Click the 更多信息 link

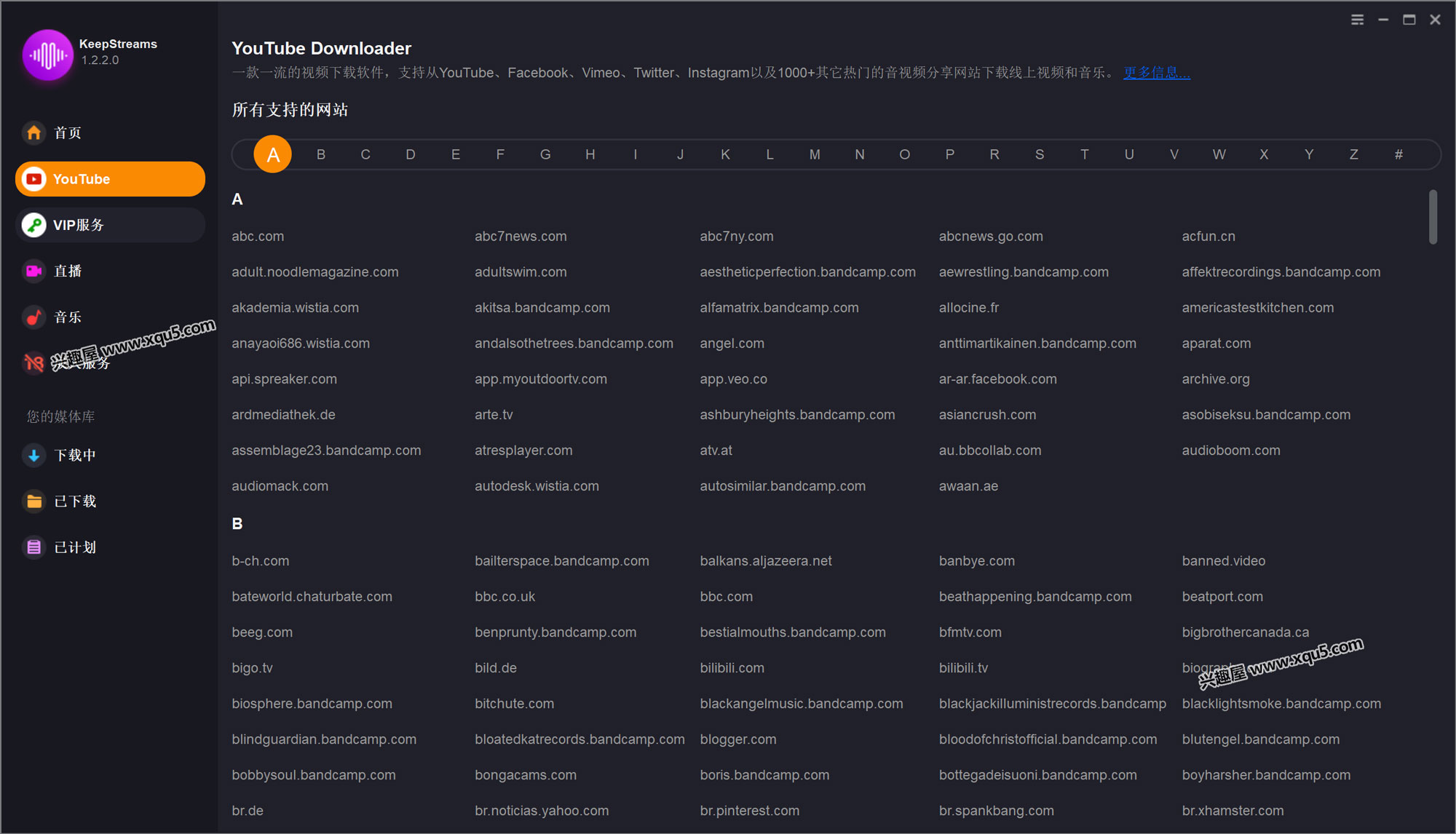(1156, 73)
